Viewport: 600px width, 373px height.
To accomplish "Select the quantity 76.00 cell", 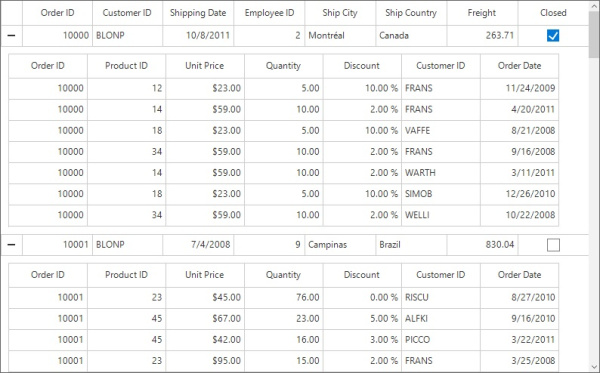I will click(x=283, y=297).
